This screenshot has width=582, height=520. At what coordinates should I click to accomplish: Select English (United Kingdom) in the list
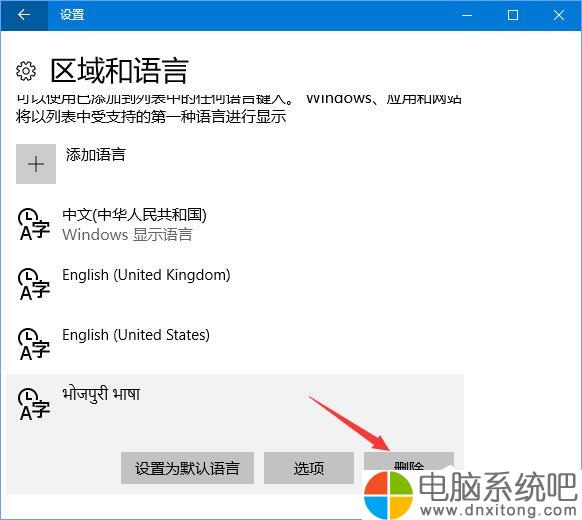click(x=235, y=284)
